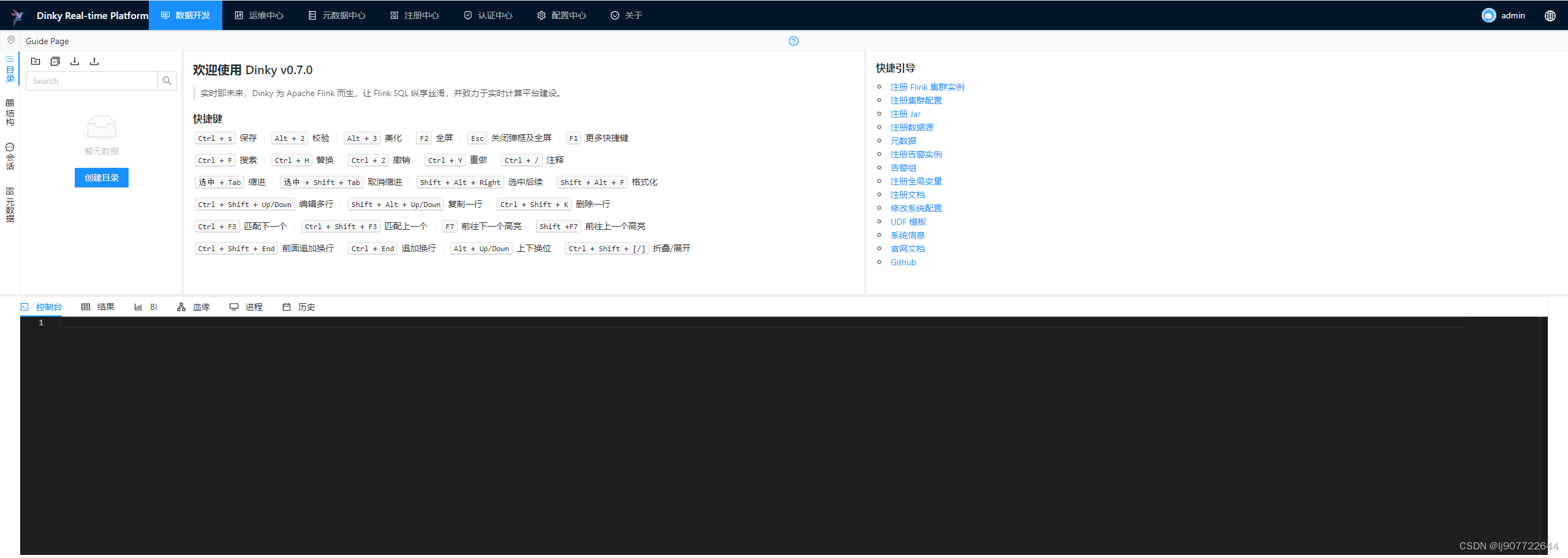
Task: Click the admin user avatar
Action: coord(1488,15)
